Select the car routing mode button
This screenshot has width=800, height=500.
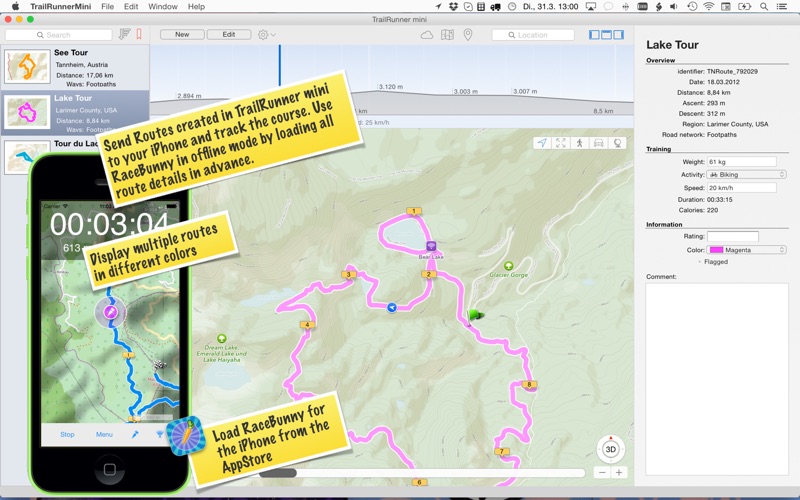(x=598, y=143)
